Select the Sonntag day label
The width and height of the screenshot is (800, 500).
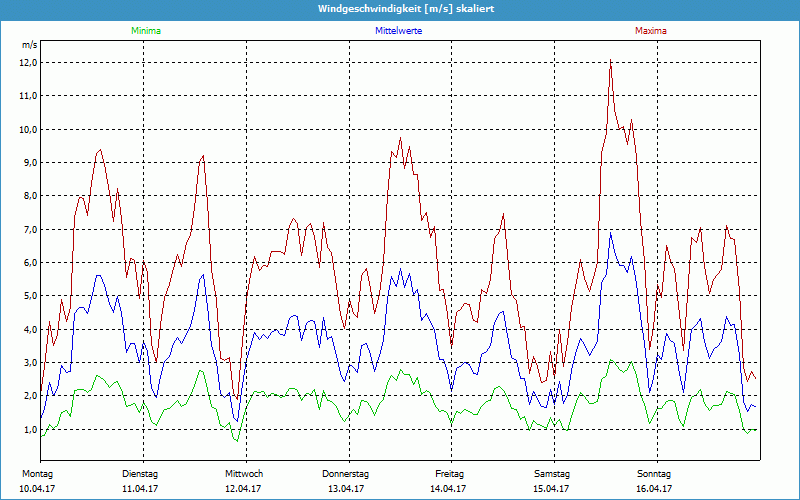[654, 474]
